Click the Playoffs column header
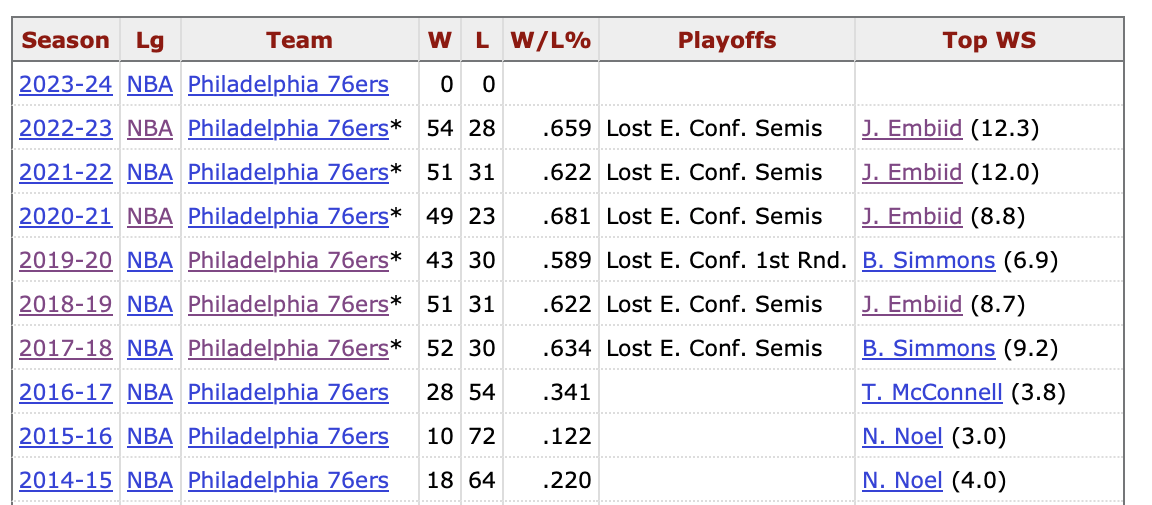This screenshot has width=1152, height=505. [x=727, y=41]
